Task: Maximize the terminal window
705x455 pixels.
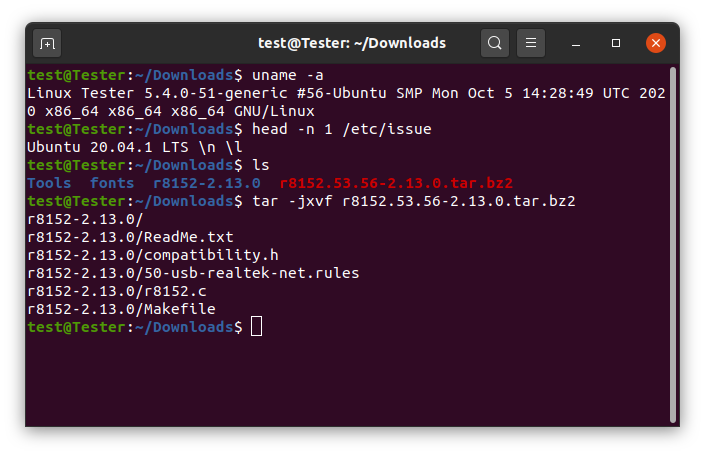Action: [616, 43]
